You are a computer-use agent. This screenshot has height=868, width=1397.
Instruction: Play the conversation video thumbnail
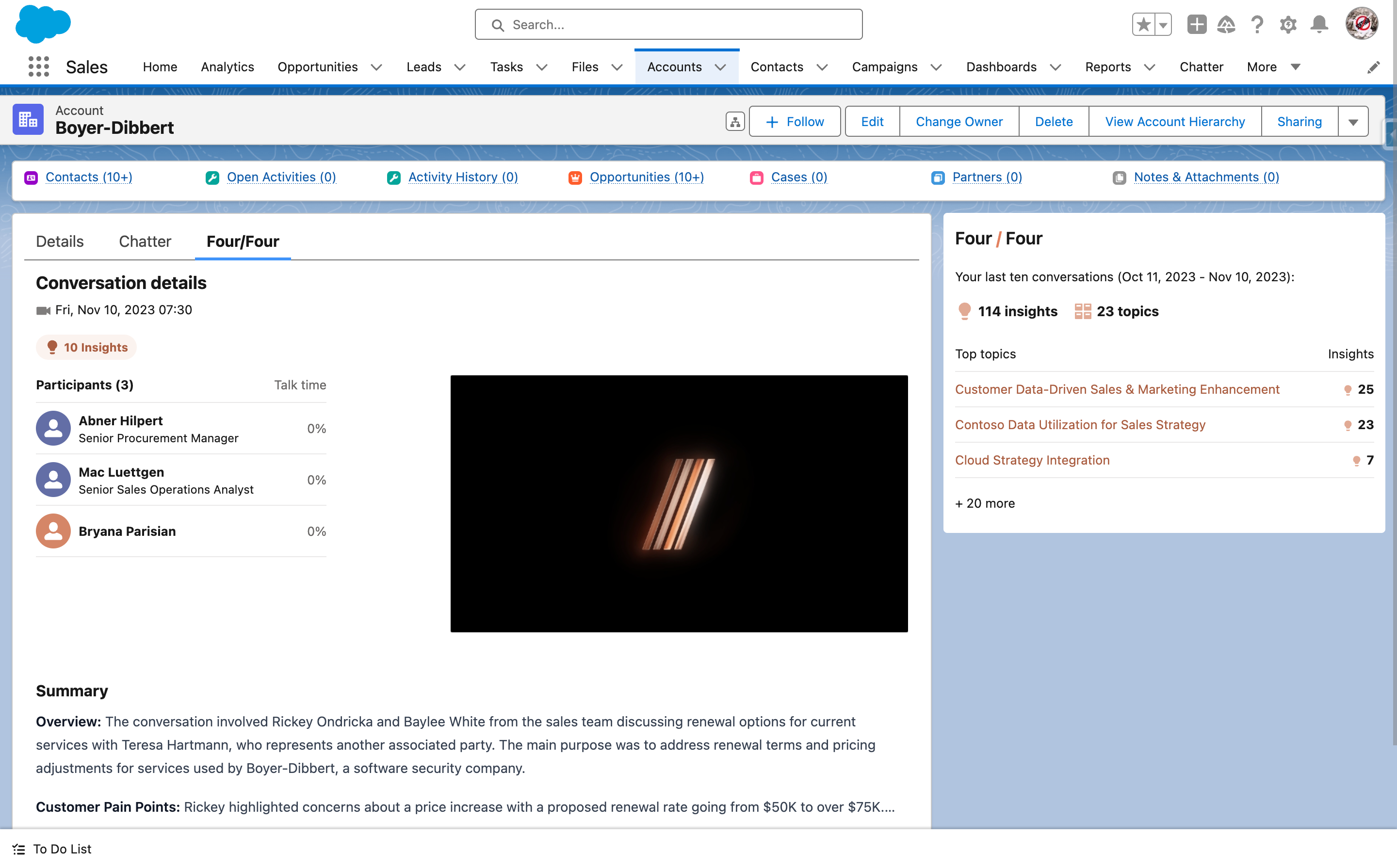click(679, 503)
